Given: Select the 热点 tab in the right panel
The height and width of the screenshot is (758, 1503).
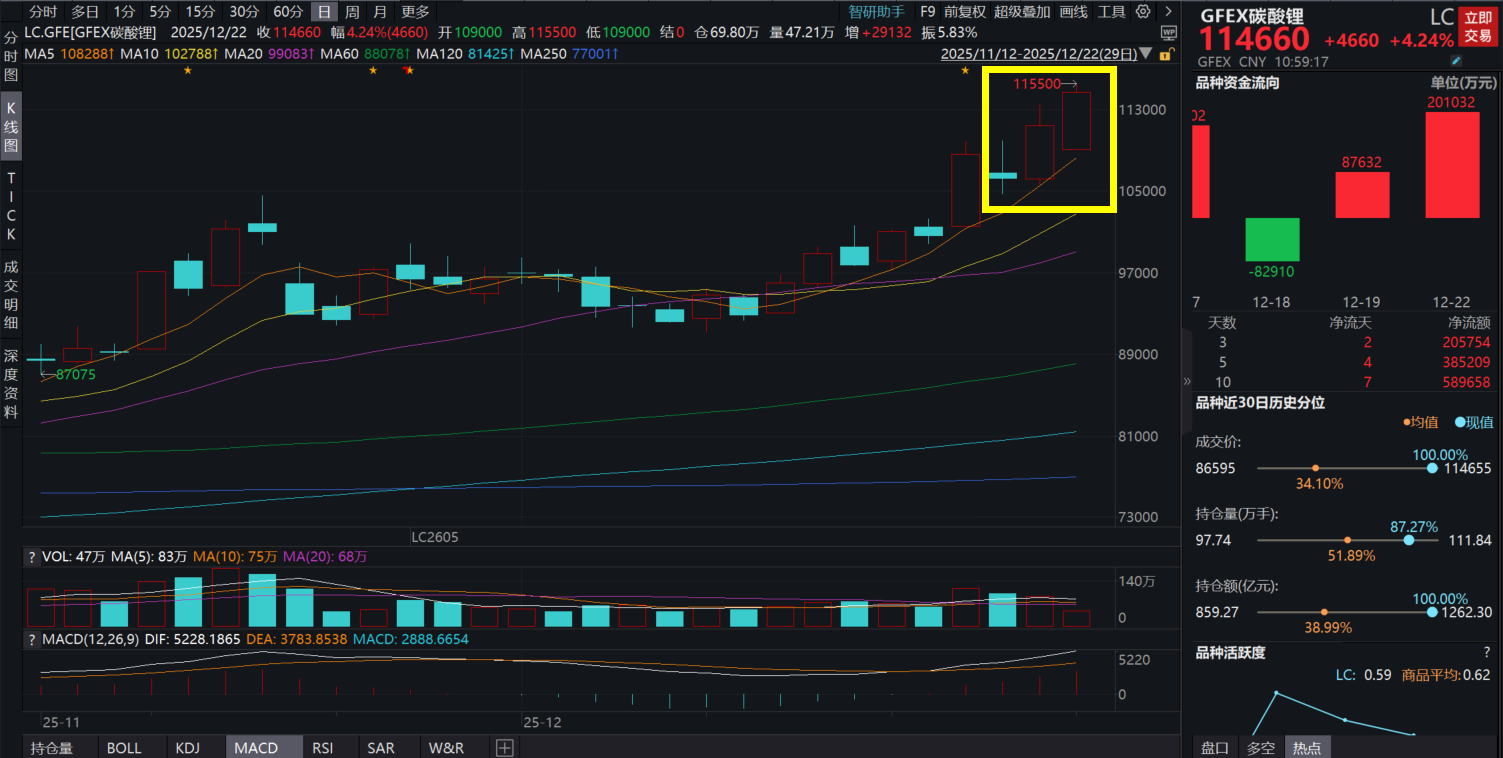Looking at the screenshot, I should click(x=1306, y=748).
